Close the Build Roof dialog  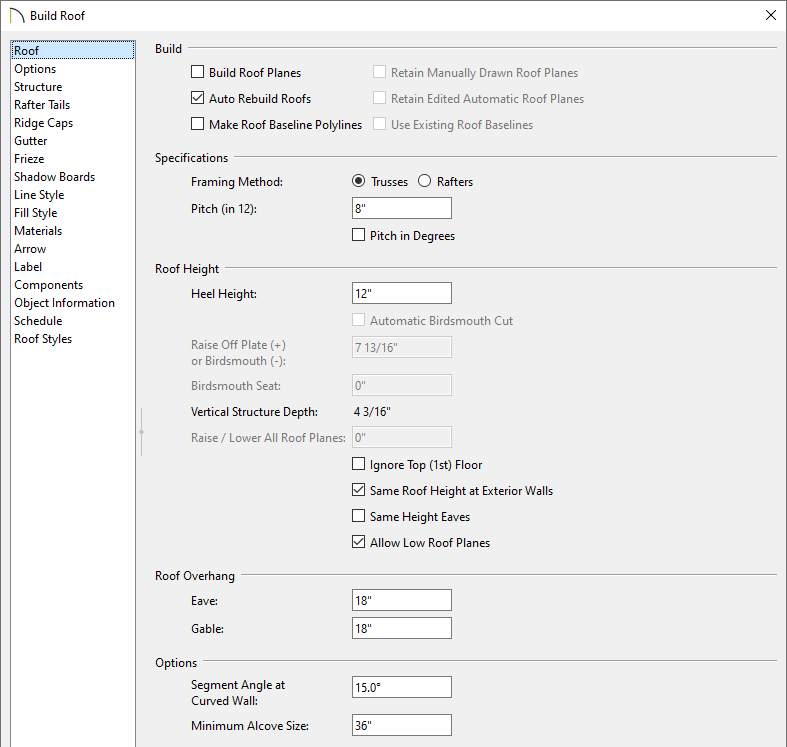(x=771, y=15)
